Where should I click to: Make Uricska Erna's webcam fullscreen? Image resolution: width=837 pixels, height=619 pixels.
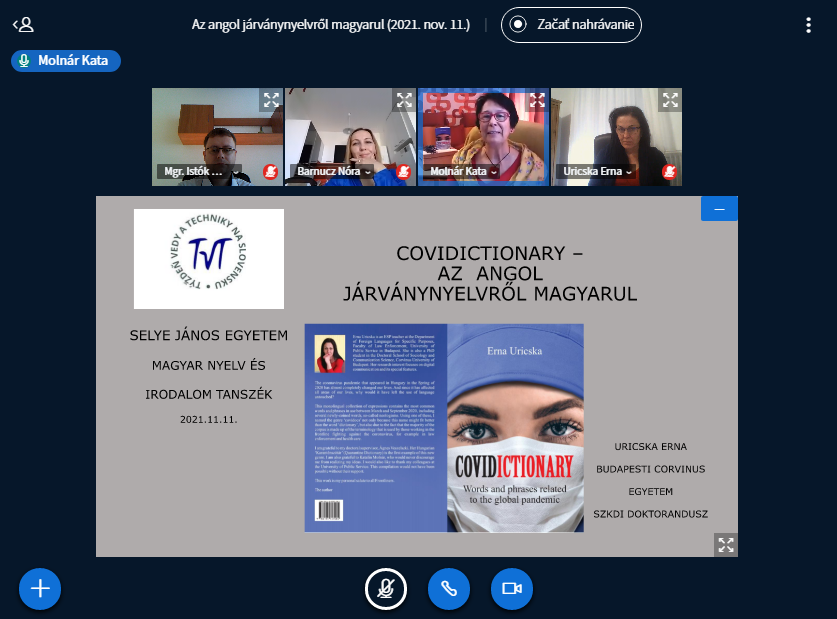click(670, 100)
